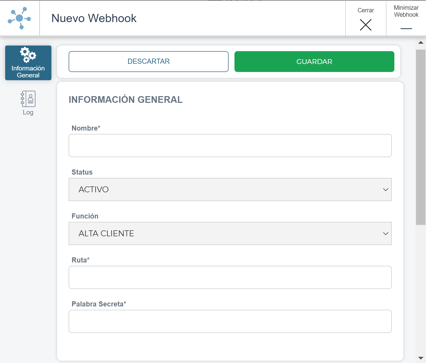This screenshot has width=426, height=363.
Task: Save the webhook with GUARDAR
Action: click(x=314, y=61)
